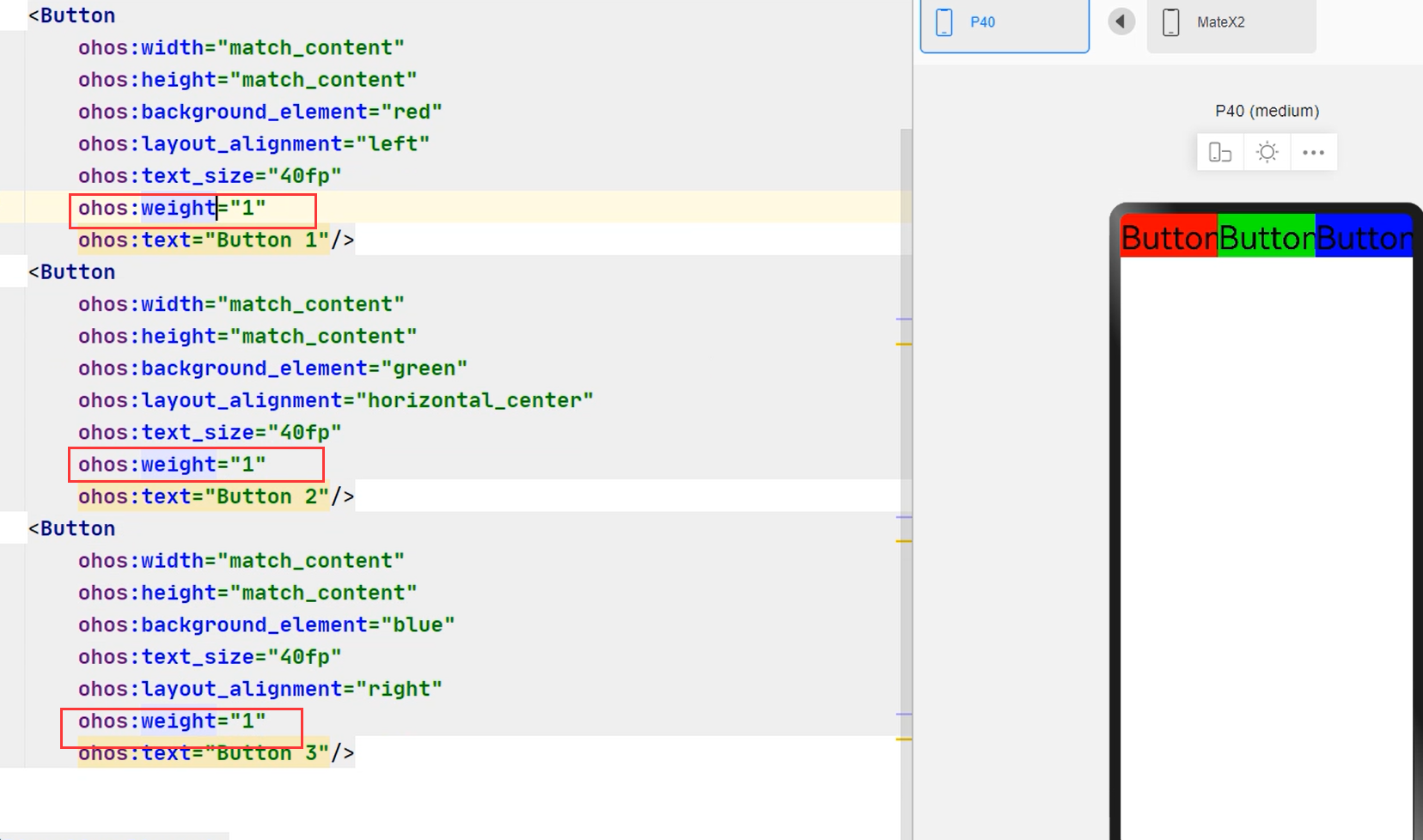Click the blue Button in the preview
1423x840 pixels.
coord(1364,236)
